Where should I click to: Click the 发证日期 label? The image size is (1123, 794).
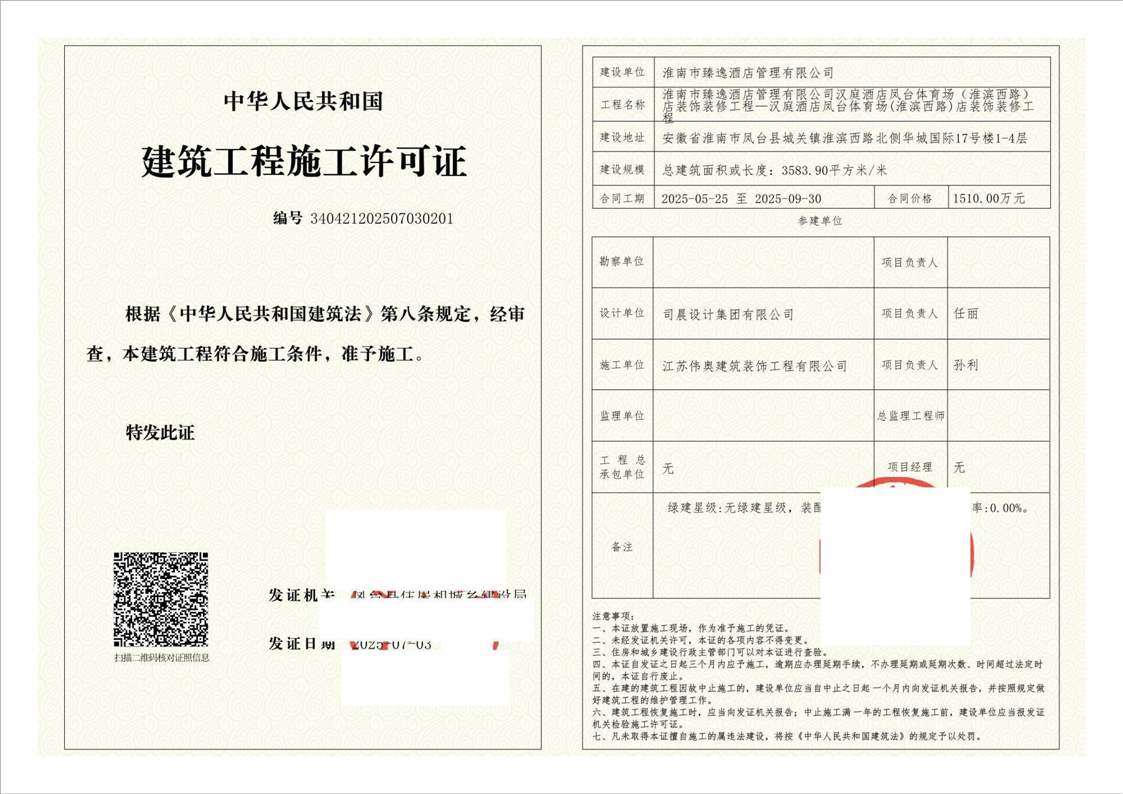(302, 644)
